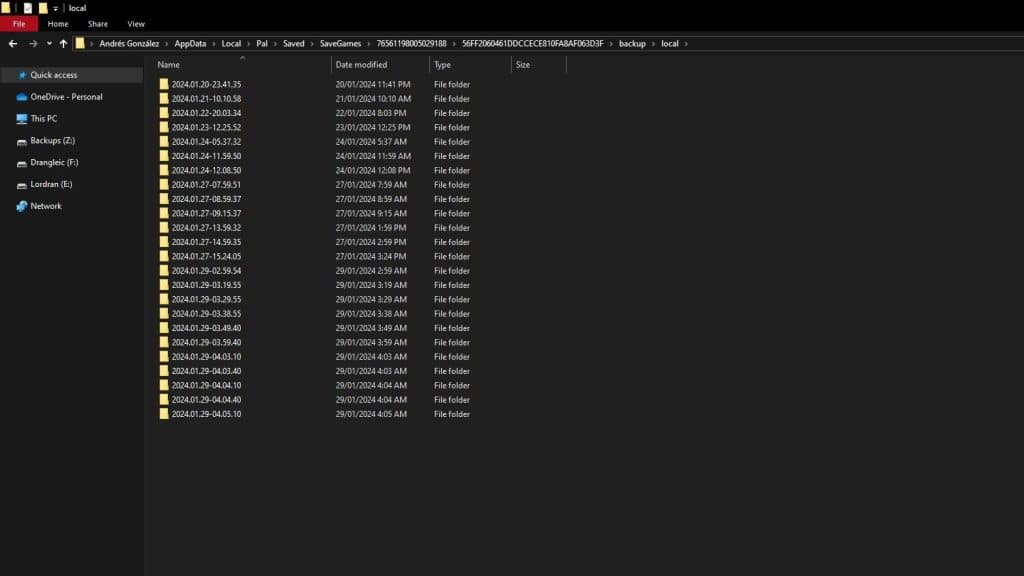Go to Saved breadcrumb folder
The height and width of the screenshot is (576, 1024).
(293, 44)
